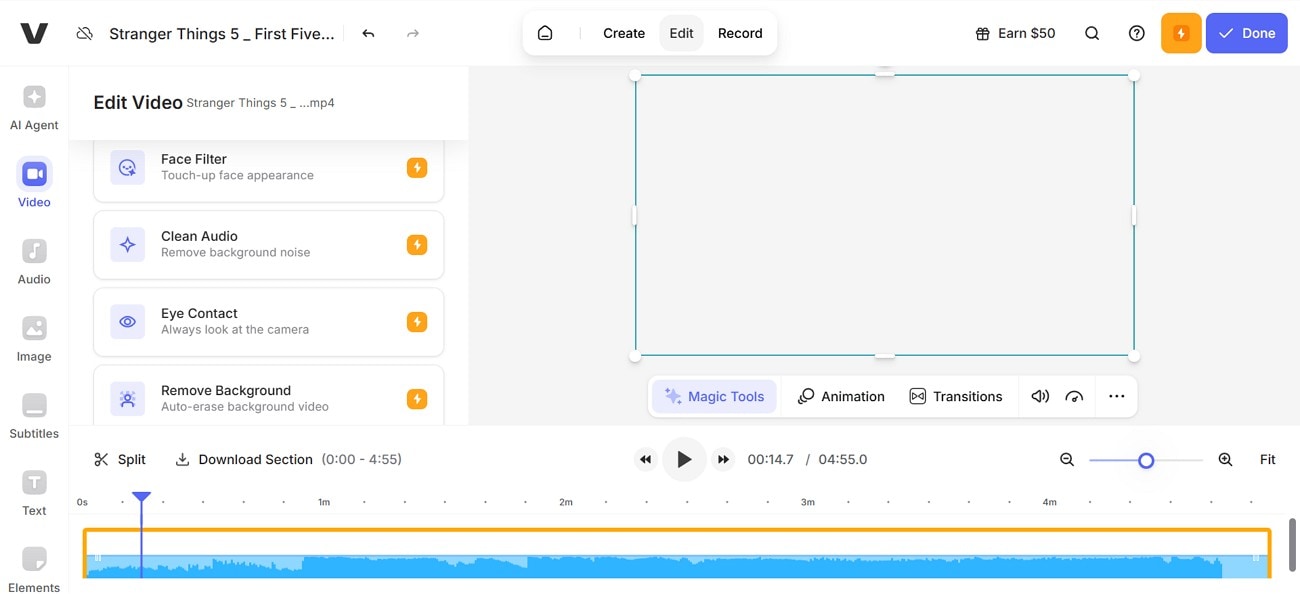Open the Audio panel
This screenshot has width=1300, height=594.
pyautogui.click(x=33, y=260)
